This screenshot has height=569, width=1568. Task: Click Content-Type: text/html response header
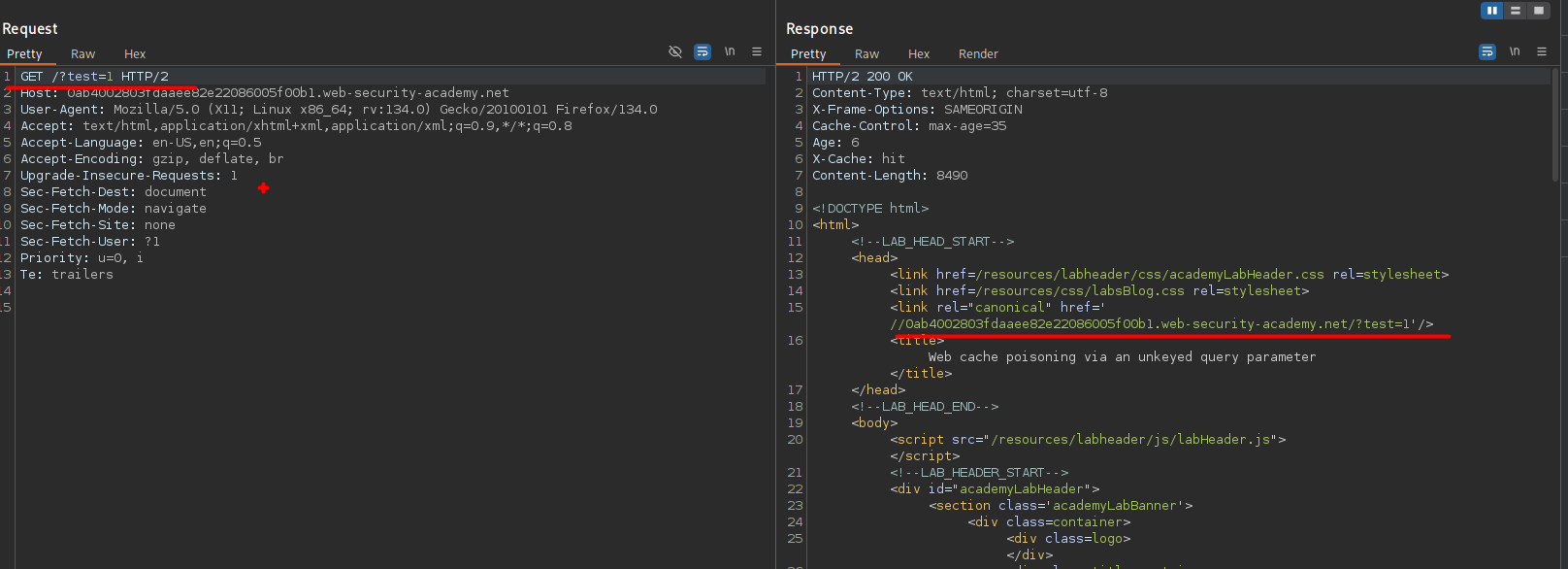point(960,93)
